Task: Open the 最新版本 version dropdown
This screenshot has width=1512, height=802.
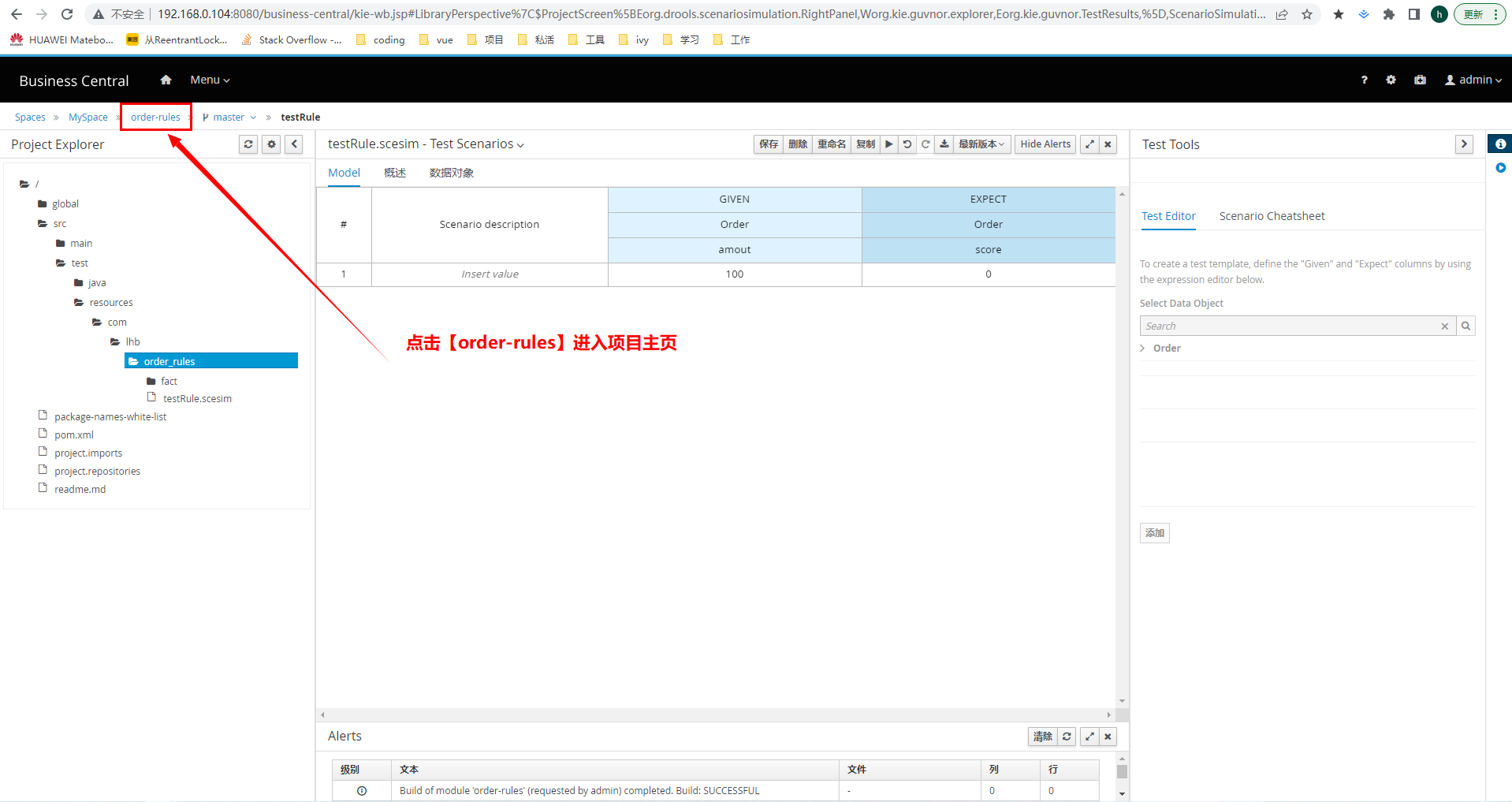Action: [x=981, y=144]
